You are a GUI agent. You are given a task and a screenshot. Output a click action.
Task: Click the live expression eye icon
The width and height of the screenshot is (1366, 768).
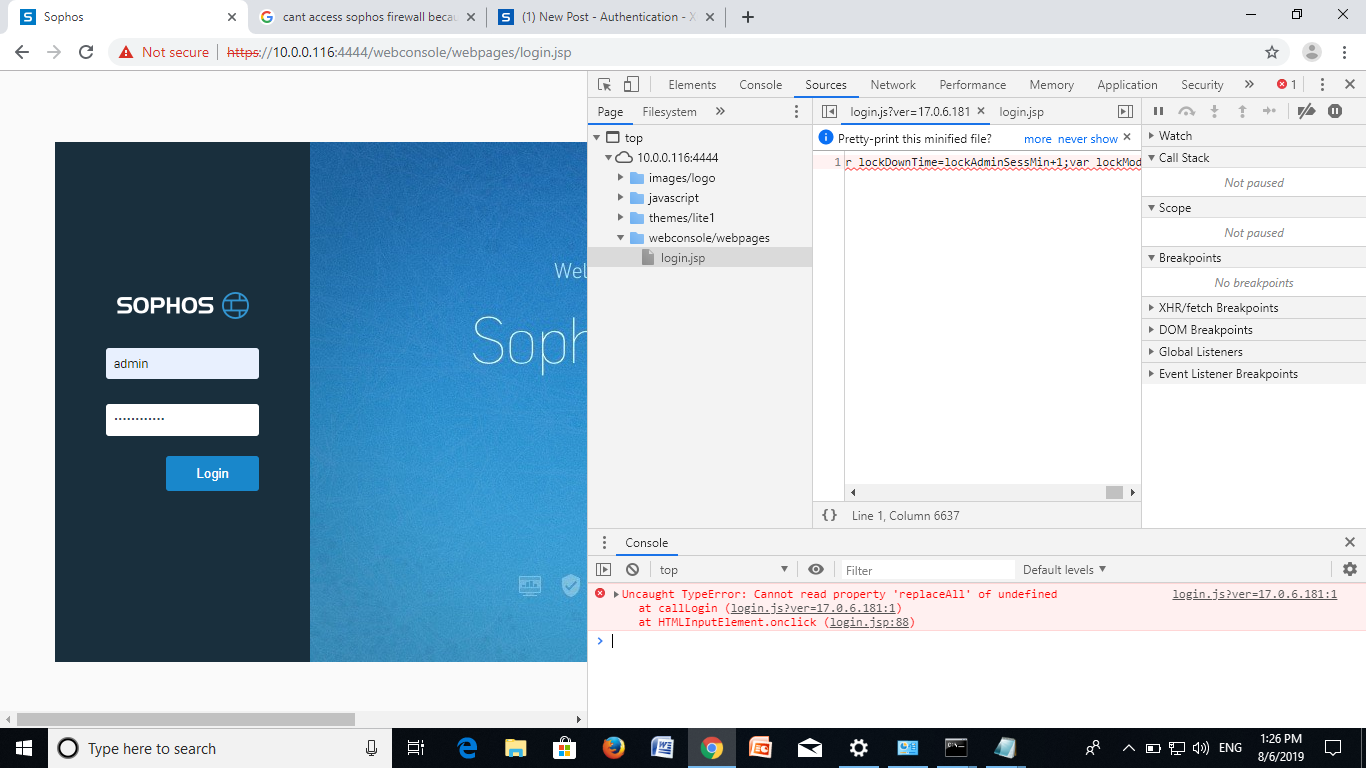point(816,569)
